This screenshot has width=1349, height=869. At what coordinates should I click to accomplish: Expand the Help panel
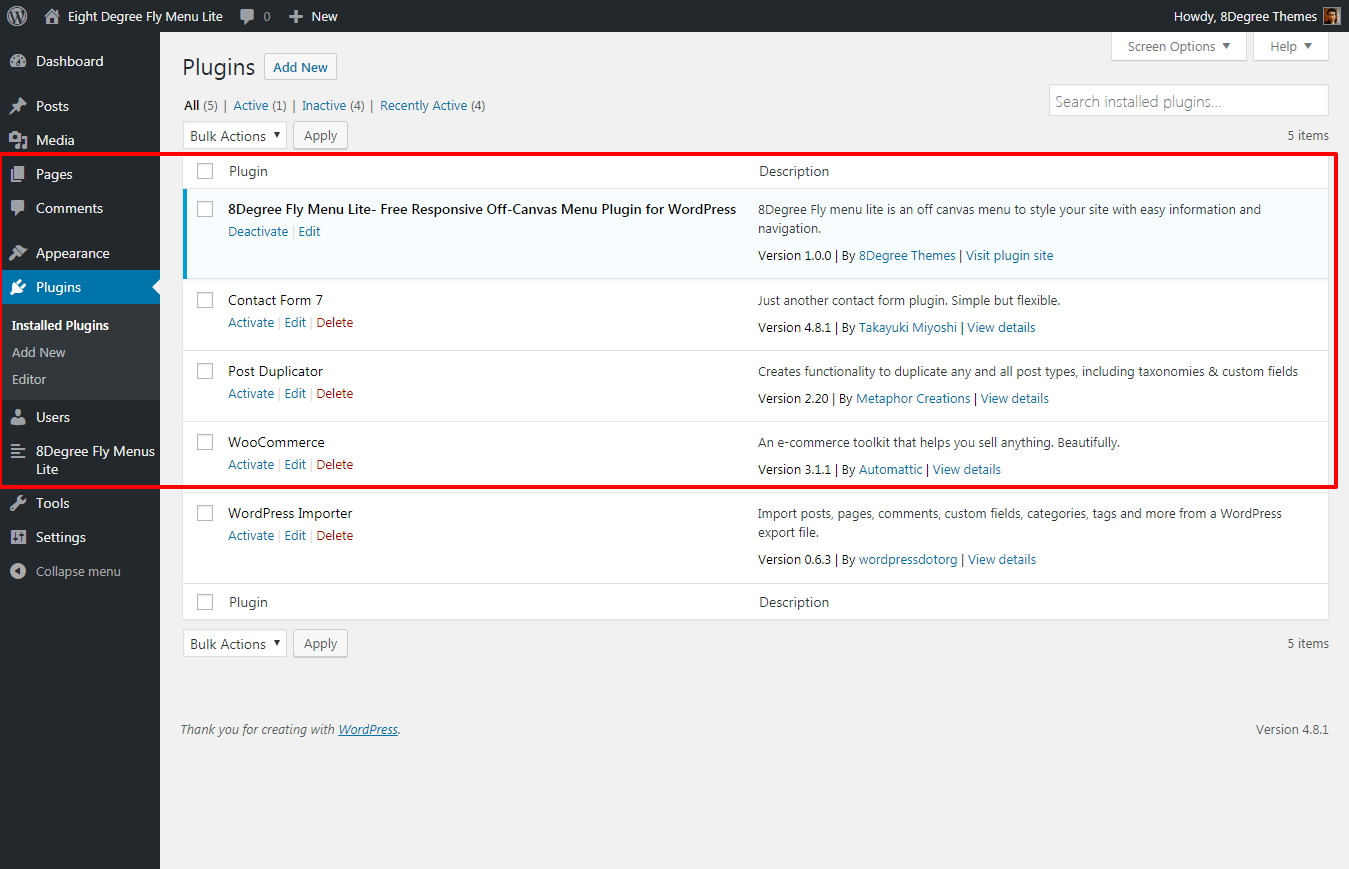pos(1291,46)
